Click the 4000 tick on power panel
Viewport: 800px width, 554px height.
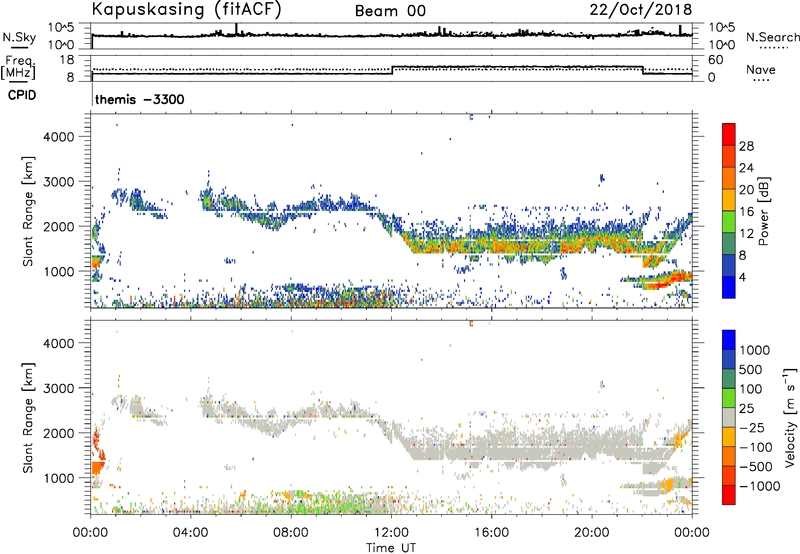(x=59, y=137)
